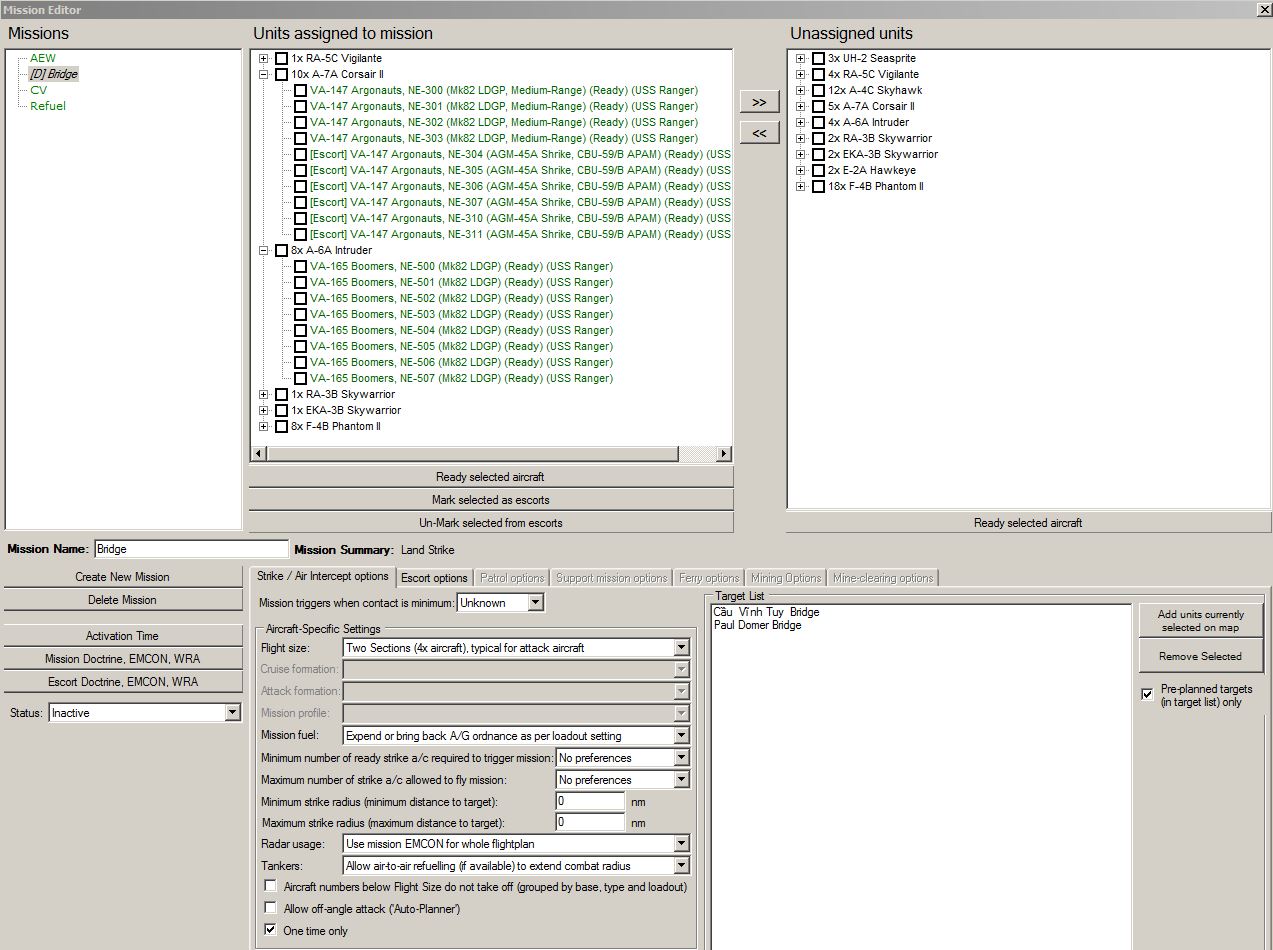
Task: Click the assigned units scrollbar right arrow
Action: (x=724, y=454)
